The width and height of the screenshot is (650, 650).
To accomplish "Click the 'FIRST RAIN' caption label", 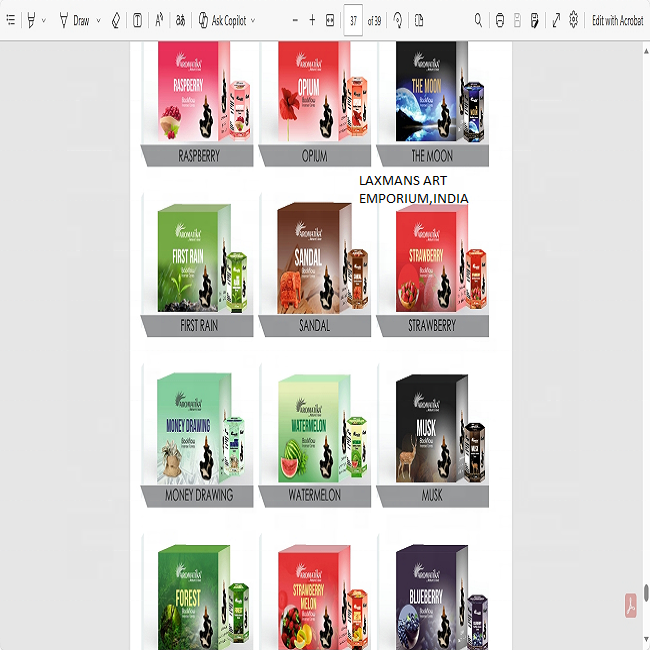I will click(x=199, y=325).
